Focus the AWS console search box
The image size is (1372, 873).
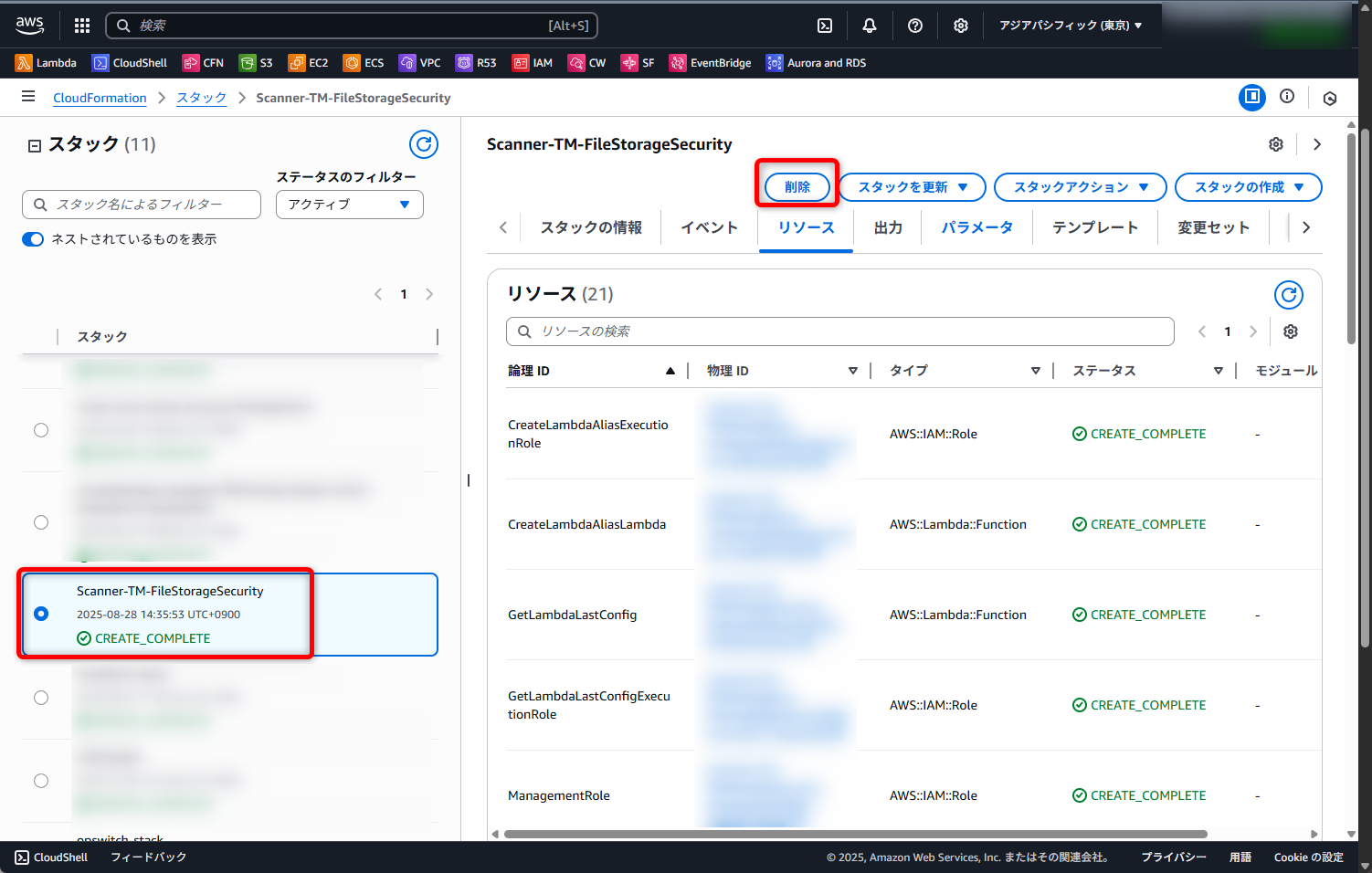point(352,26)
